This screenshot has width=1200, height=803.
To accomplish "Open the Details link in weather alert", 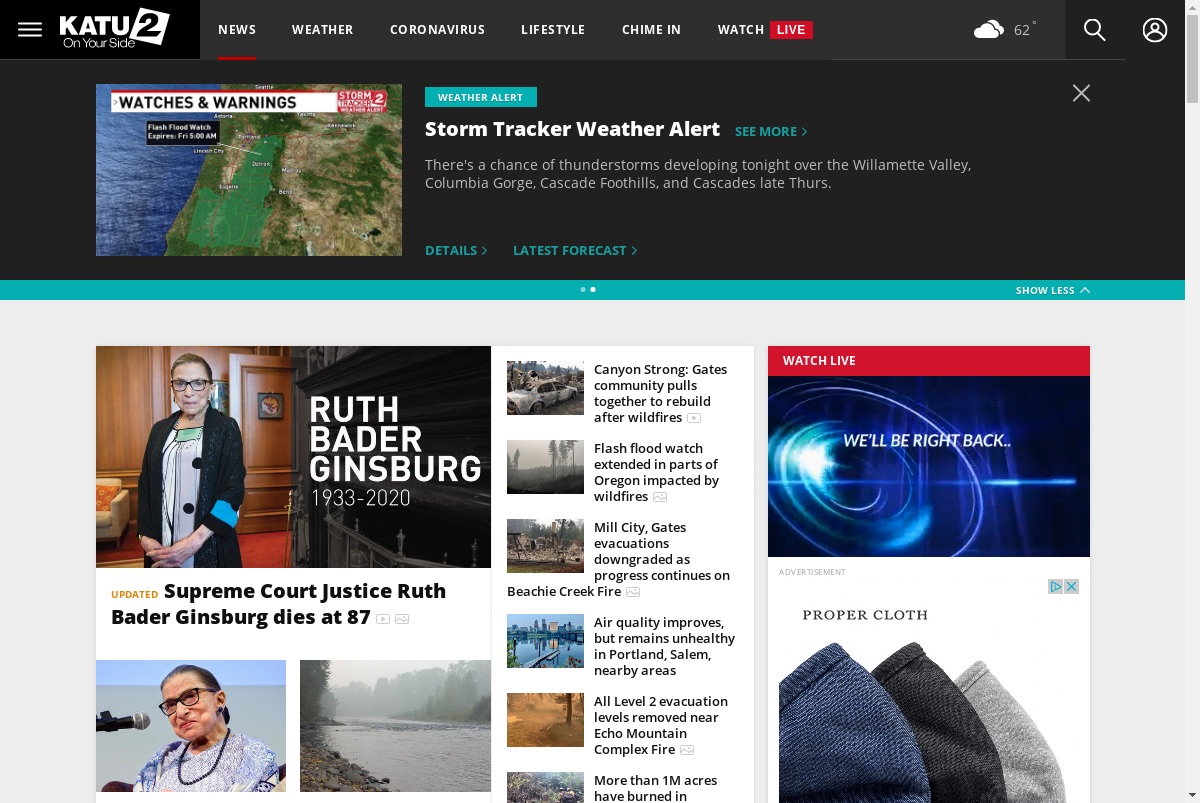I will click(456, 250).
